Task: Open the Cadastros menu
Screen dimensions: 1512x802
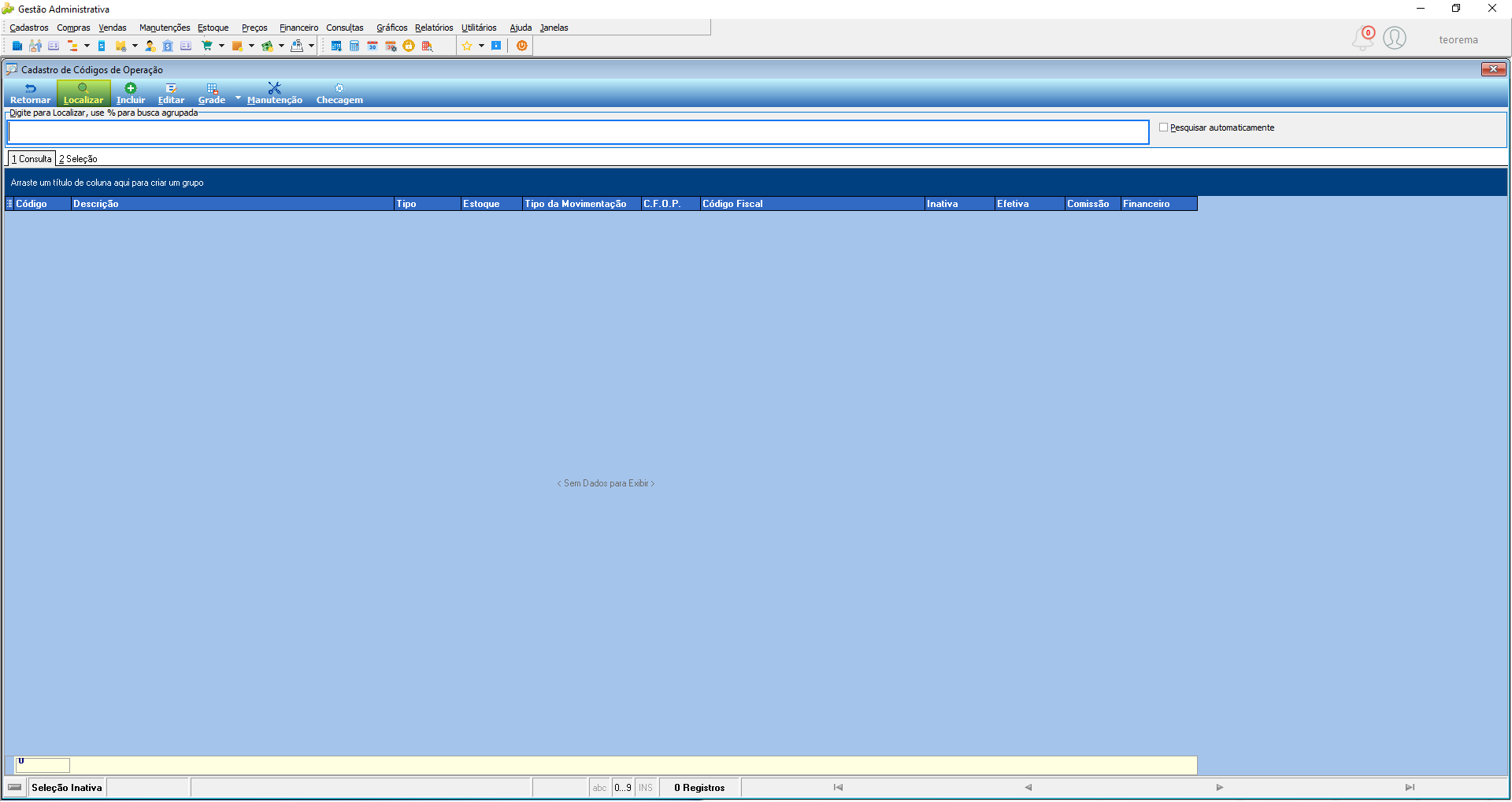Action: [28, 28]
